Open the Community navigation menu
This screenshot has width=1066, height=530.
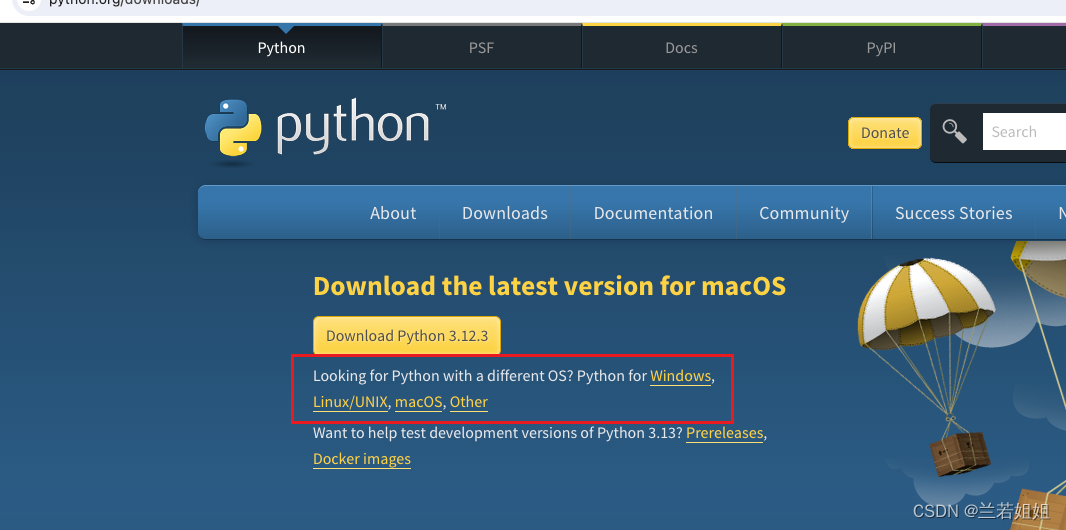(x=804, y=213)
